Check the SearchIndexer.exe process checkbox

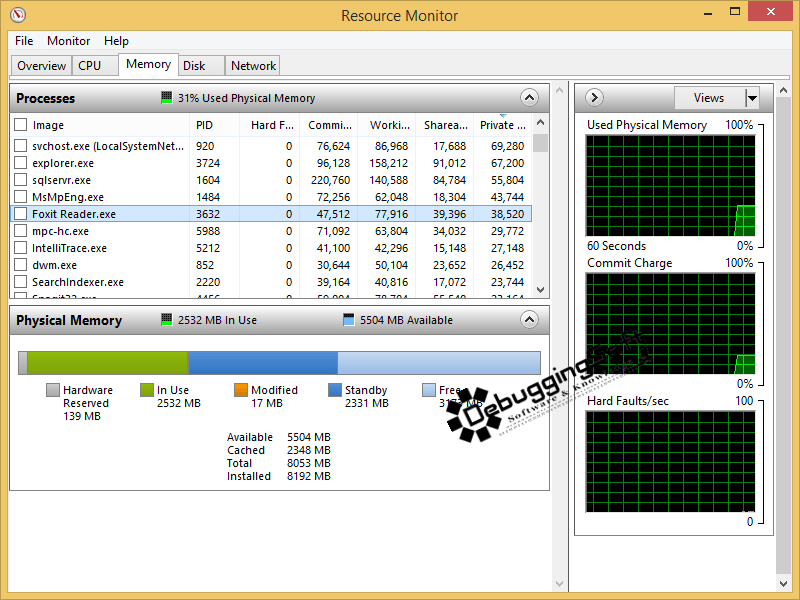click(20, 282)
